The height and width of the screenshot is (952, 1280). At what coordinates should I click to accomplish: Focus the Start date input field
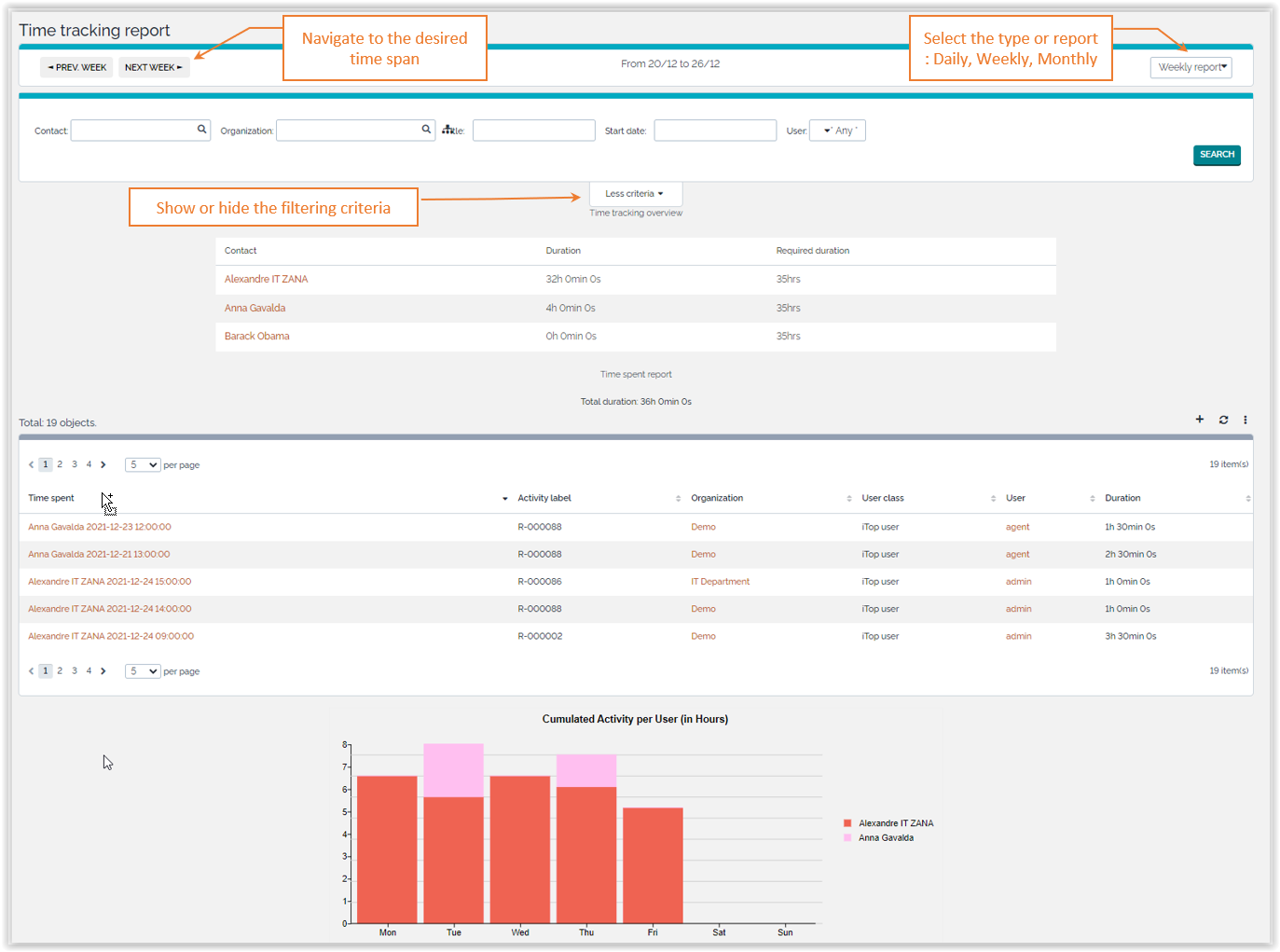point(714,131)
